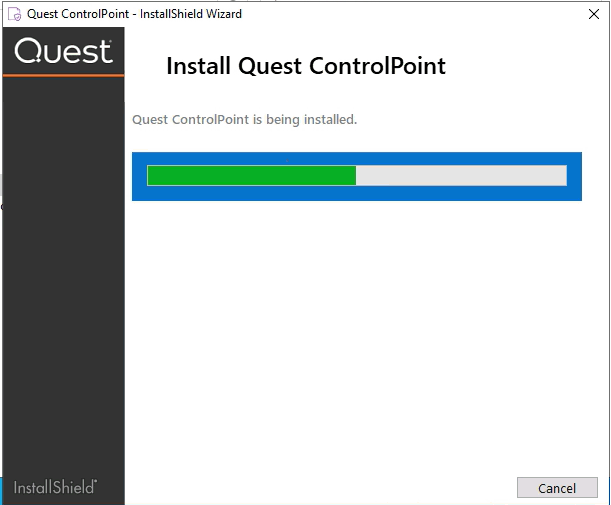The height and width of the screenshot is (505, 611).
Task: Click the empty dark sidebar area
Action: (63, 280)
